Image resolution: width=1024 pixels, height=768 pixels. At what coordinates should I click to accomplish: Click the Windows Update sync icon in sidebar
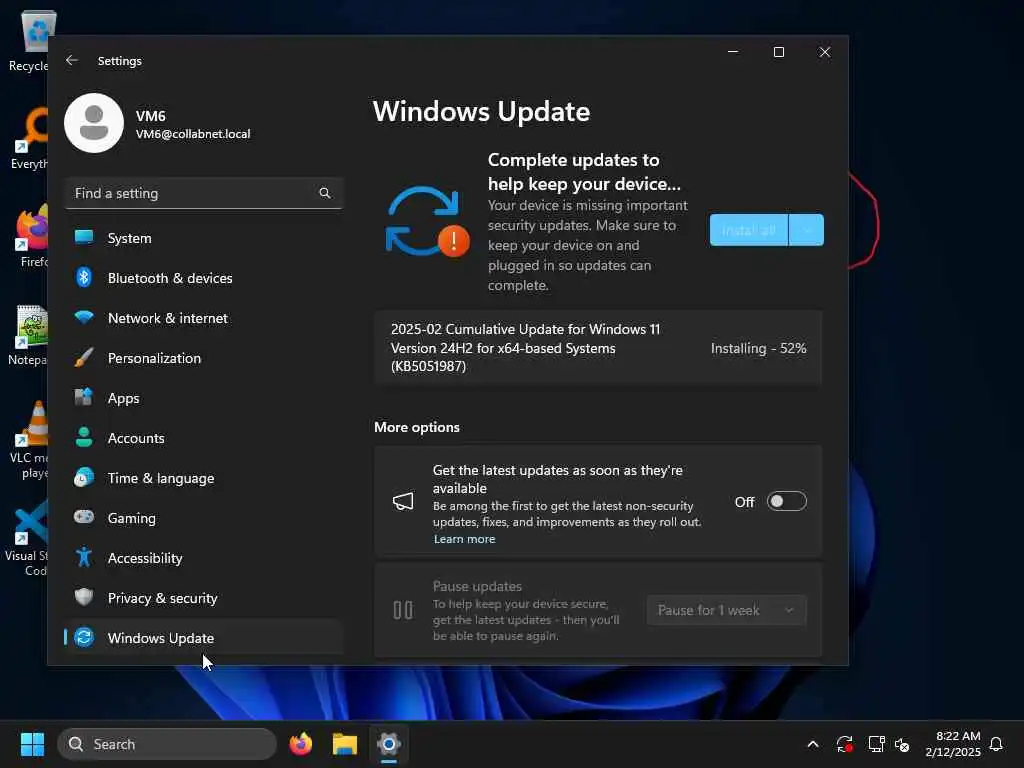point(84,637)
